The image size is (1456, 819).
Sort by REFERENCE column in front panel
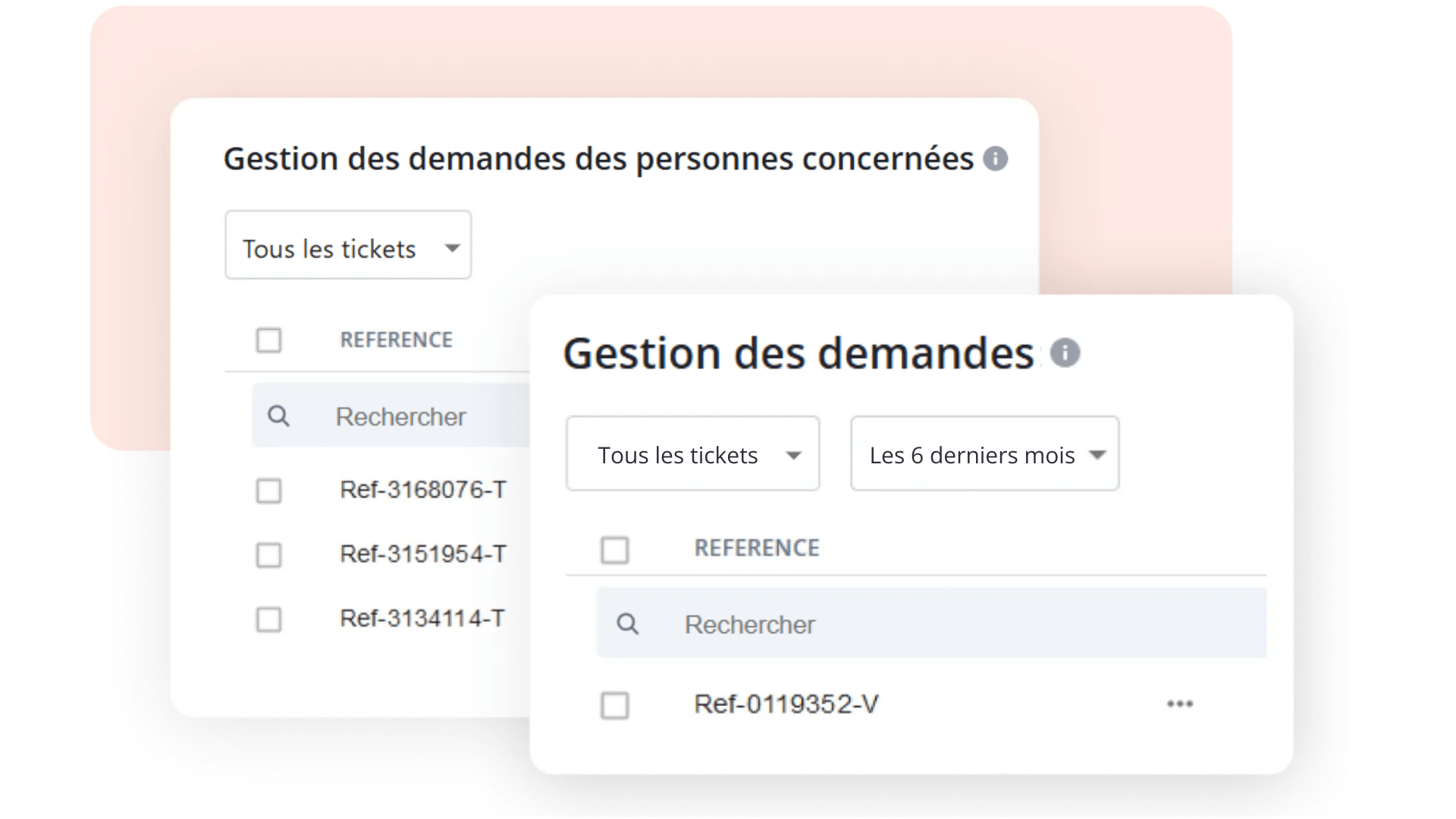click(756, 548)
